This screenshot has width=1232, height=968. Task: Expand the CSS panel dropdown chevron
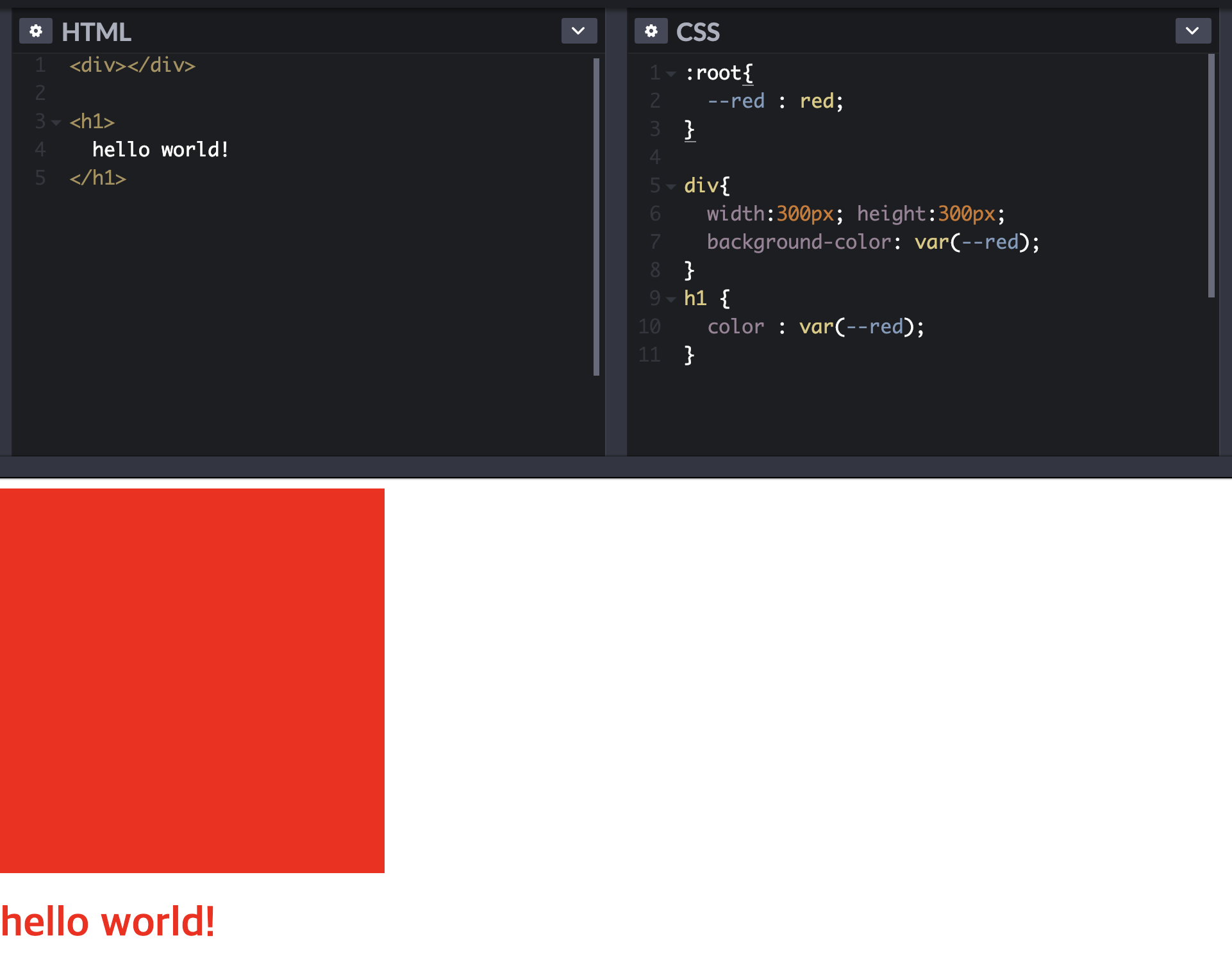1192,31
